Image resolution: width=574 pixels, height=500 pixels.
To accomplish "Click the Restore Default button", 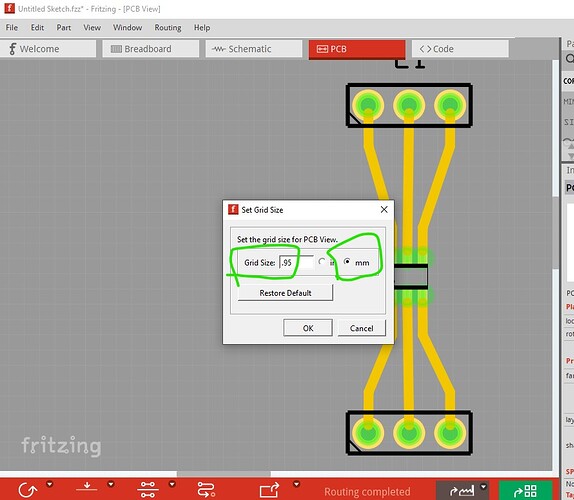I will coord(286,293).
